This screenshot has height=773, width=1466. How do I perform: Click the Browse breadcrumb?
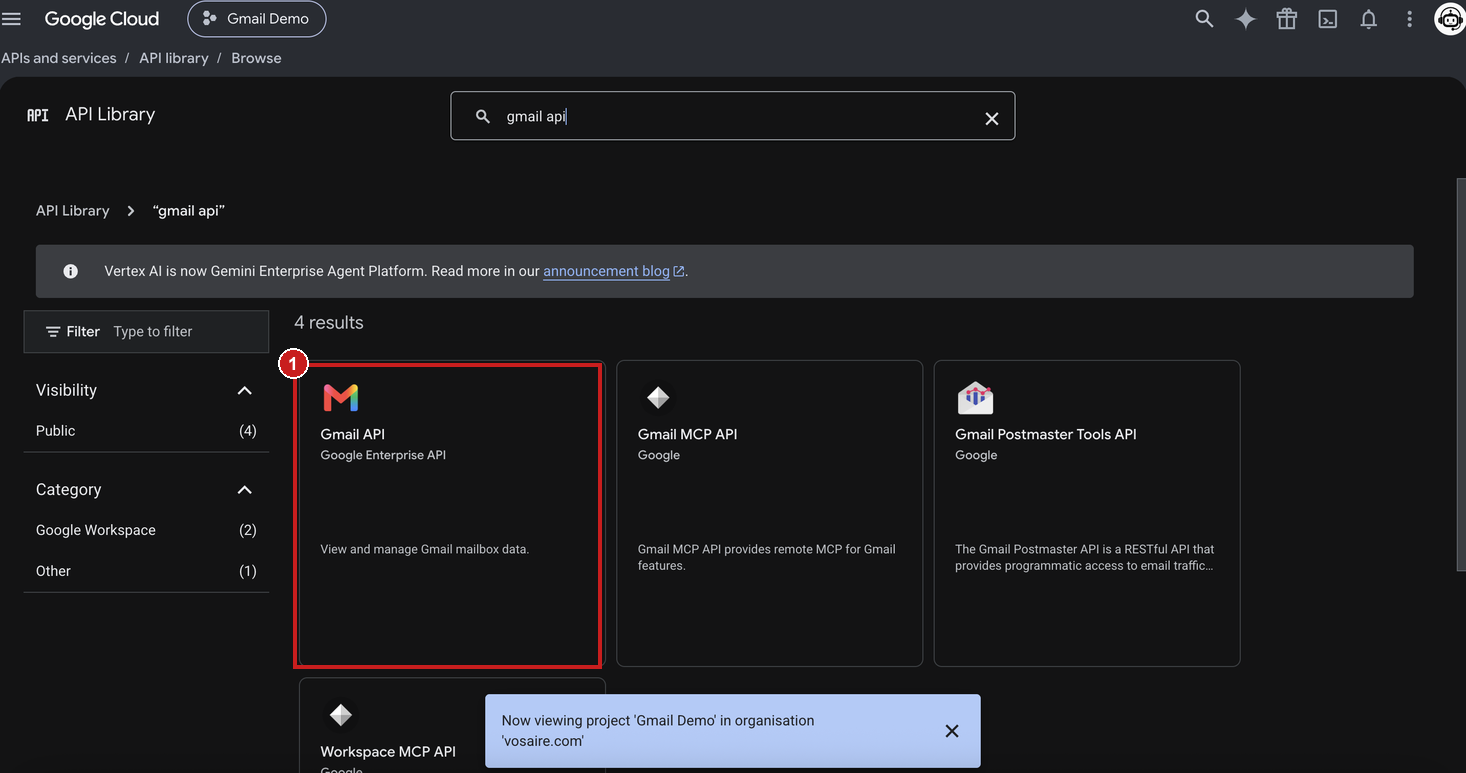256,58
